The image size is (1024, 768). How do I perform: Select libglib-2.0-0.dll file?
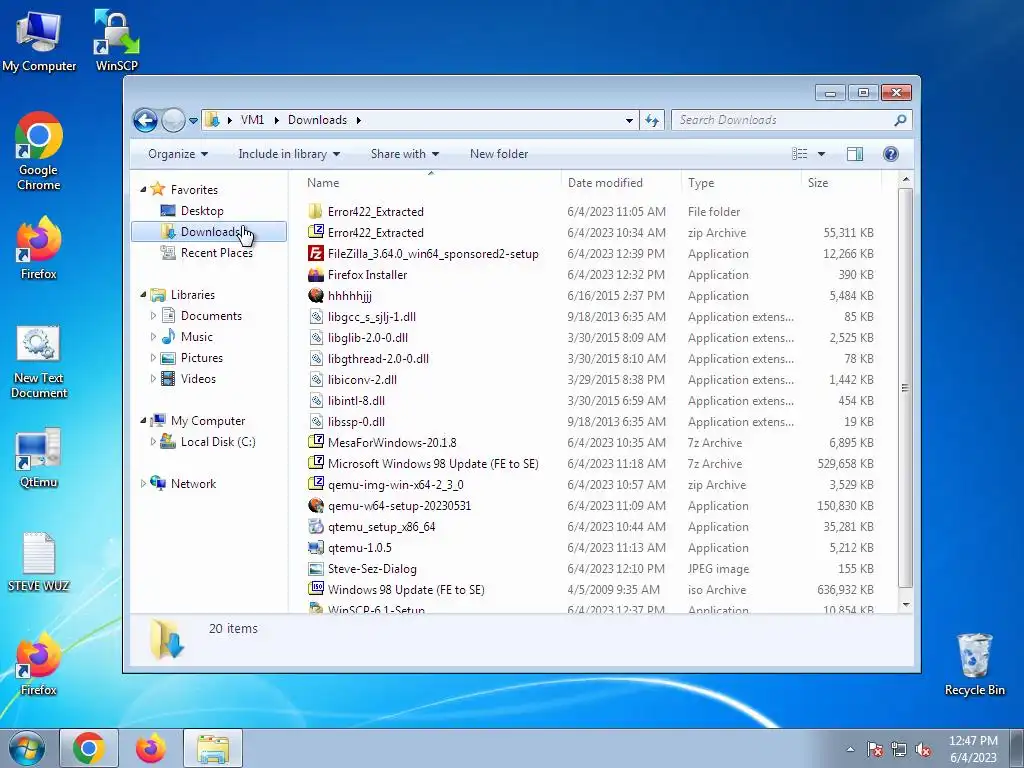(368, 338)
